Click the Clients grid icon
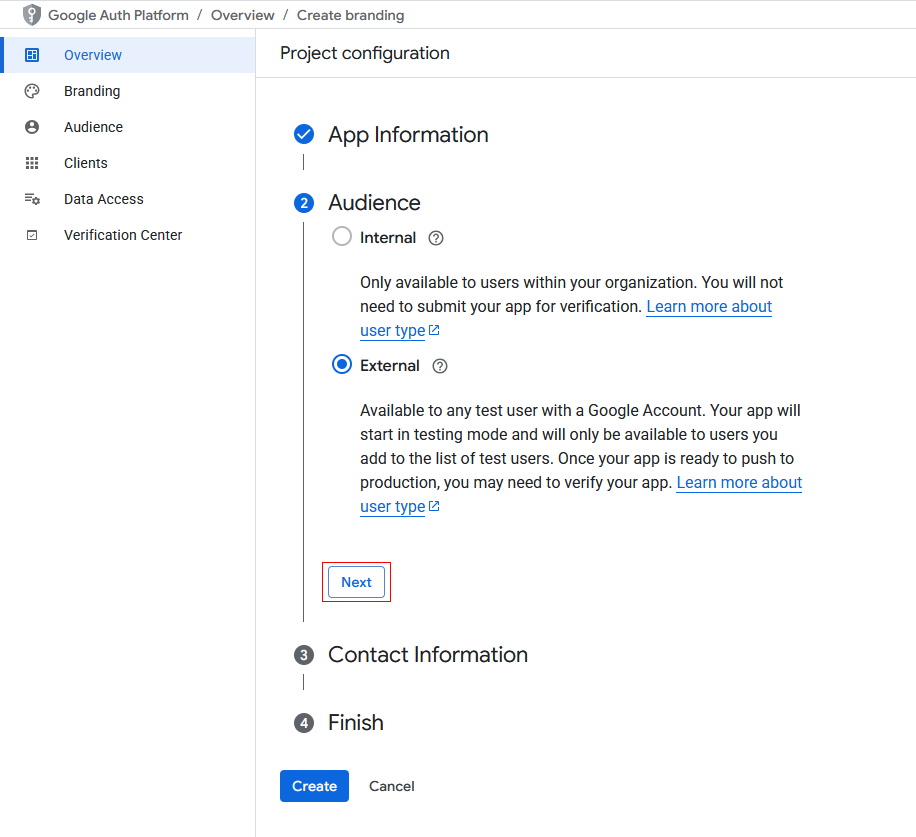This screenshot has height=837, width=916. coord(32,163)
